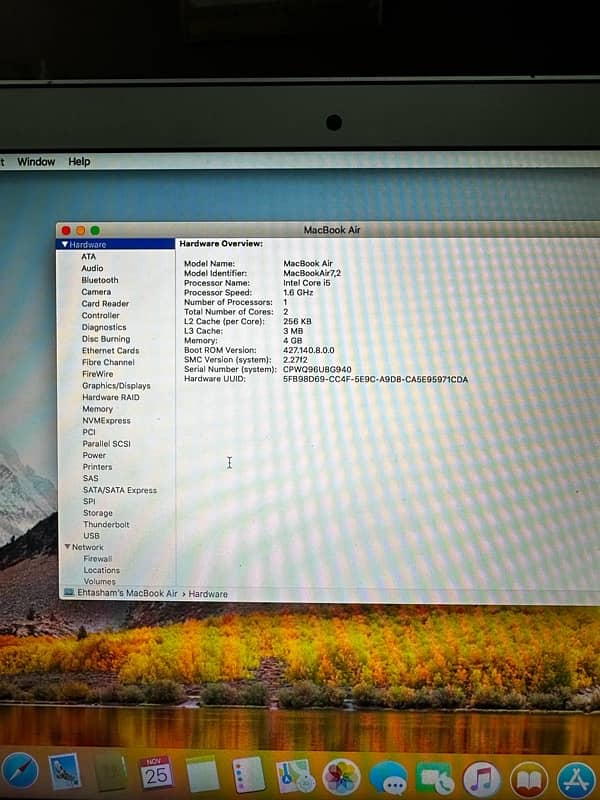This screenshot has width=600, height=800.
Task: Select Parallel SCSI in the sidebar
Action: pos(107,443)
